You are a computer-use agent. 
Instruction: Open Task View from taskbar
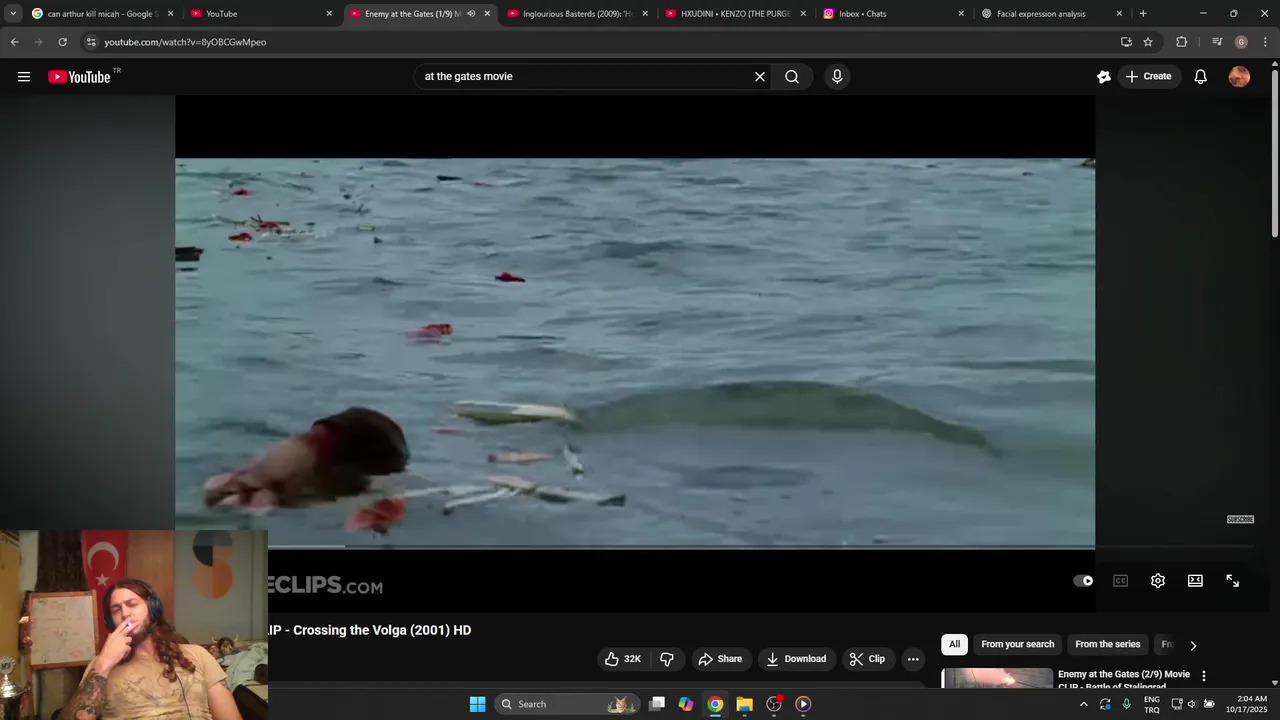(x=657, y=704)
